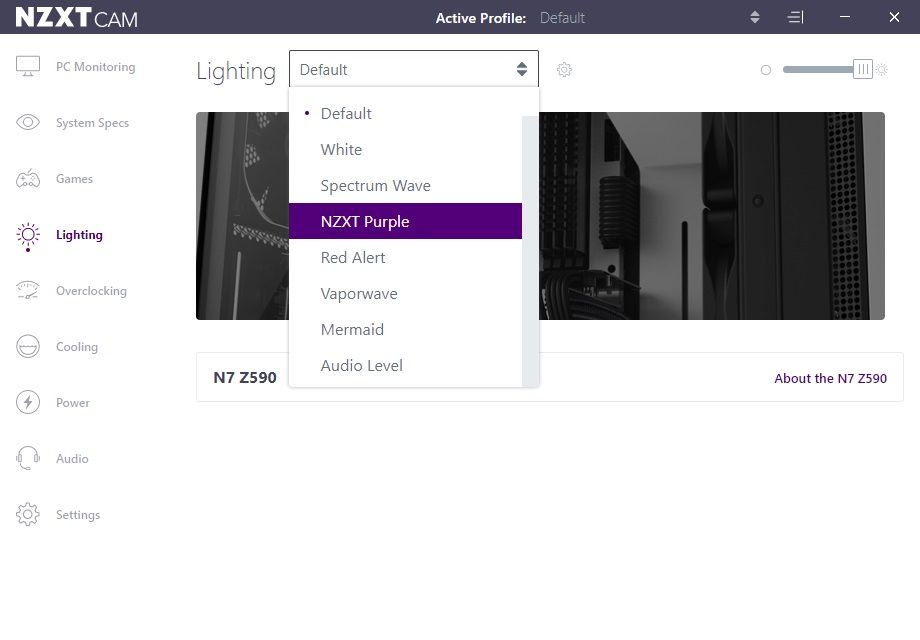Image resolution: width=920 pixels, height=640 pixels.
Task: Select the NZXT Purple preset
Action: tap(405, 221)
